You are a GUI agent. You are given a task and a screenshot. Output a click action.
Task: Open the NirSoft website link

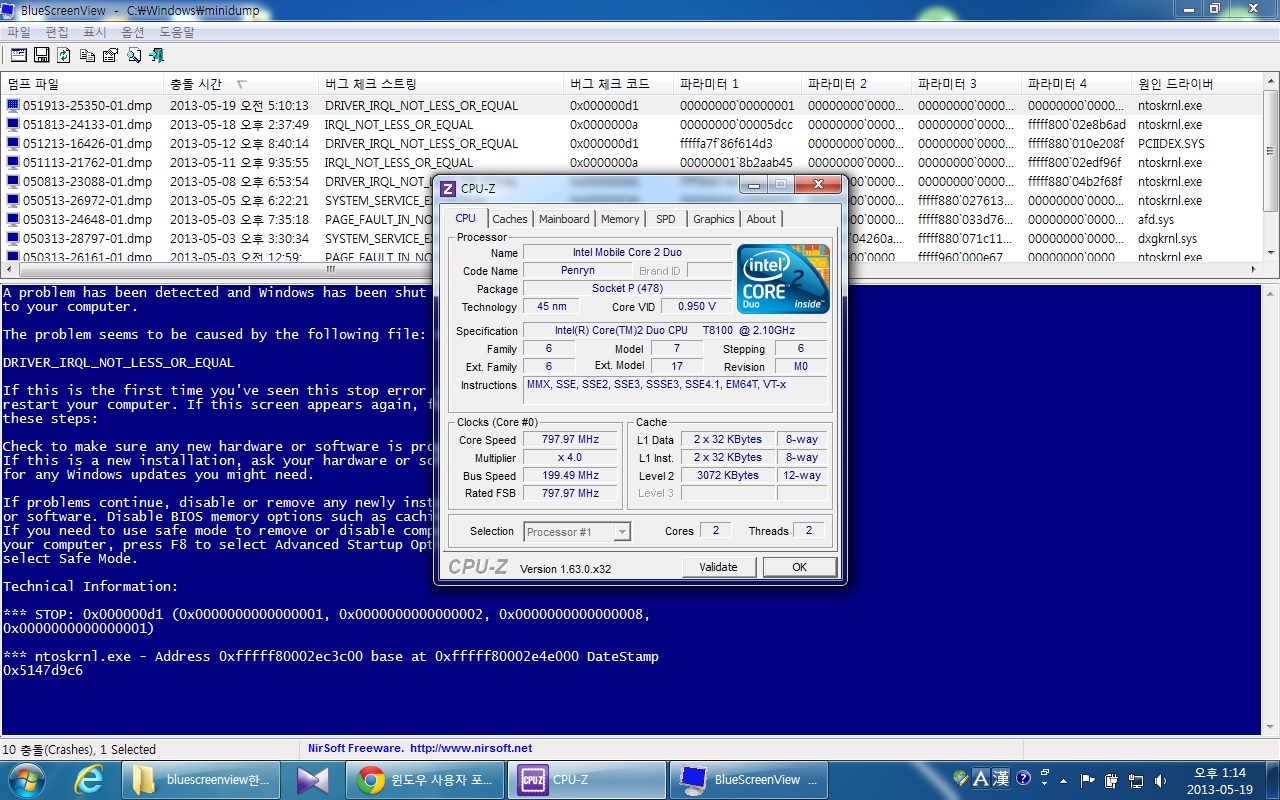click(471, 748)
